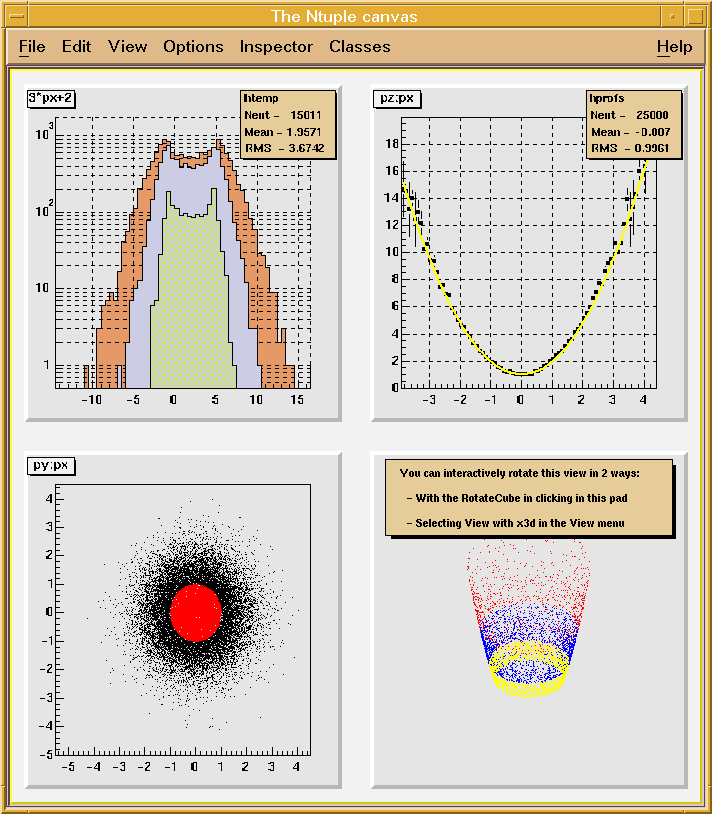Click the title bar text The Ntuple canvas
This screenshot has height=814, width=712.
pyautogui.click(x=344, y=16)
